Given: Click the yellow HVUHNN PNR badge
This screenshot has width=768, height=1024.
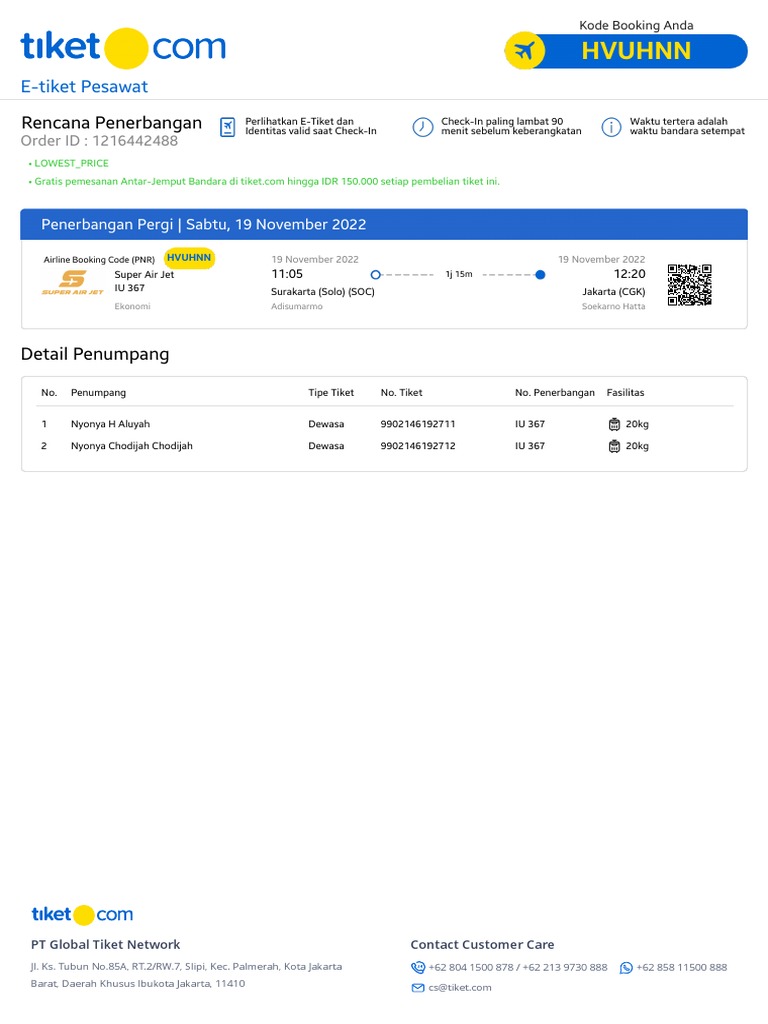Looking at the screenshot, I should tap(189, 258).
